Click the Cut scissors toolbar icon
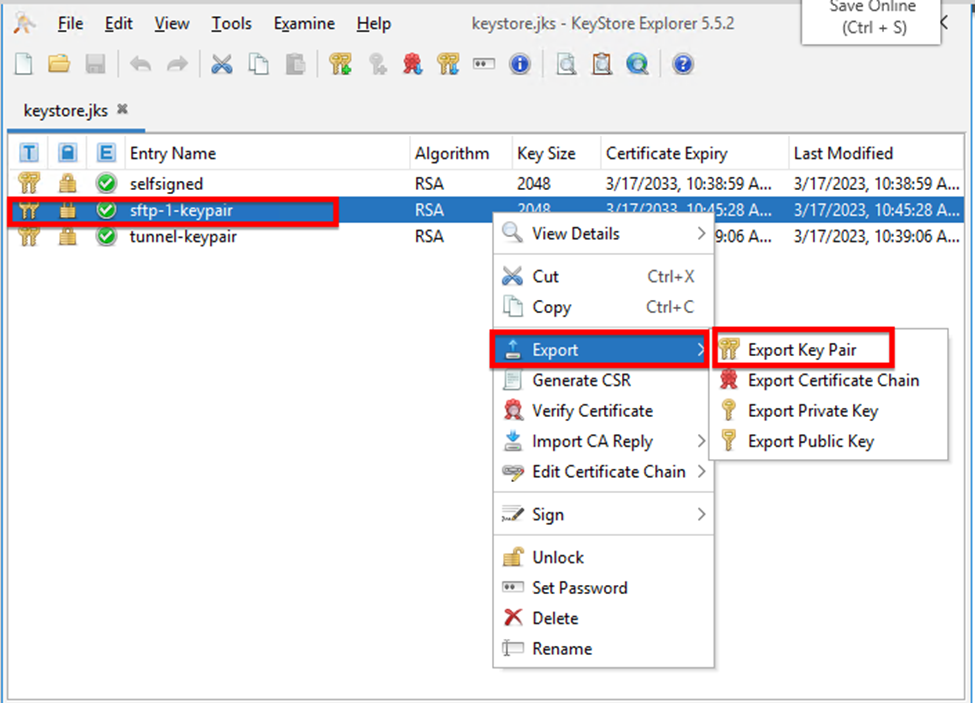 [x=222, y=65]
